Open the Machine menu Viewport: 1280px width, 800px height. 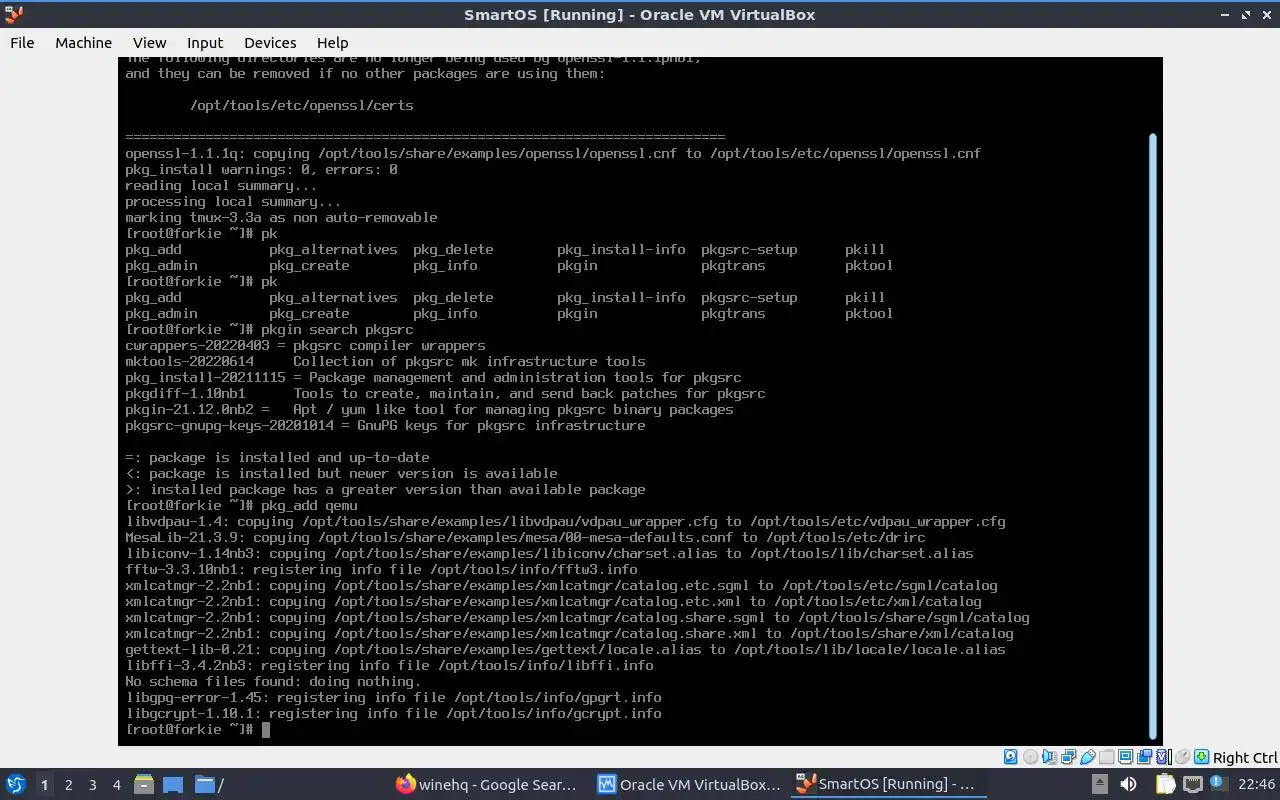click(83, 42)
